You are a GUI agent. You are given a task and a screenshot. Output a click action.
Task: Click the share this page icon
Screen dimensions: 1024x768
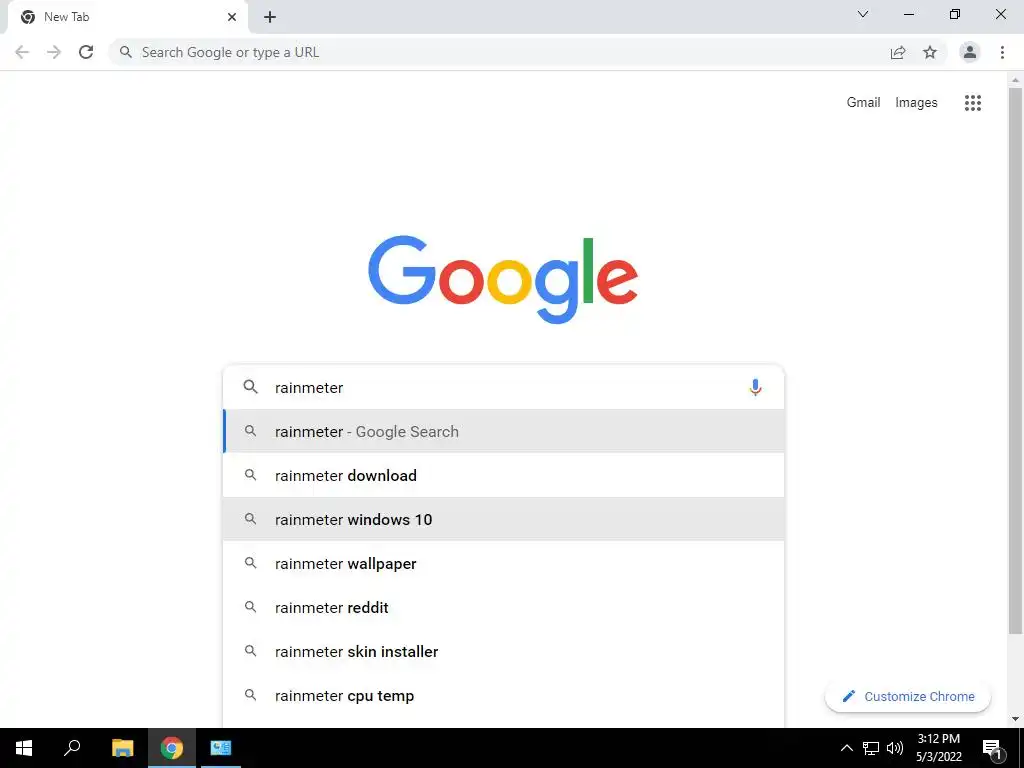(x=898, y=52)
